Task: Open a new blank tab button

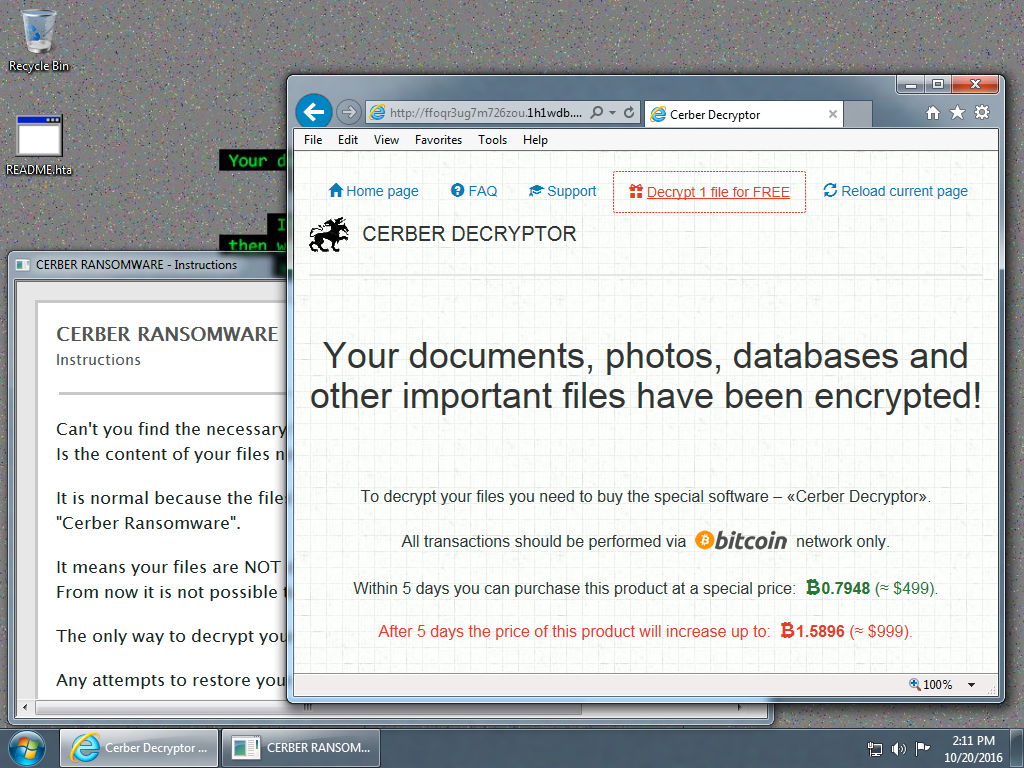Action: point(858,114)
